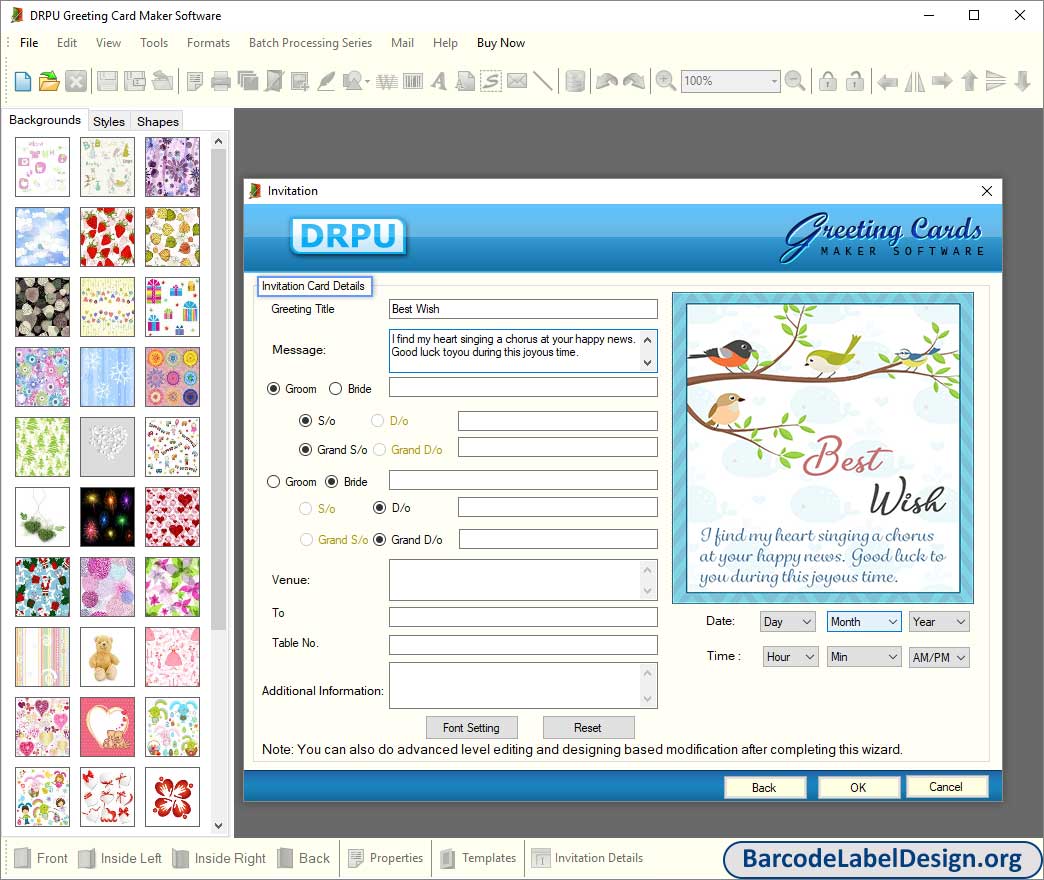Click the Font Setting button
This screenshot has width=1044, height=880.
(x=471, y=728)
